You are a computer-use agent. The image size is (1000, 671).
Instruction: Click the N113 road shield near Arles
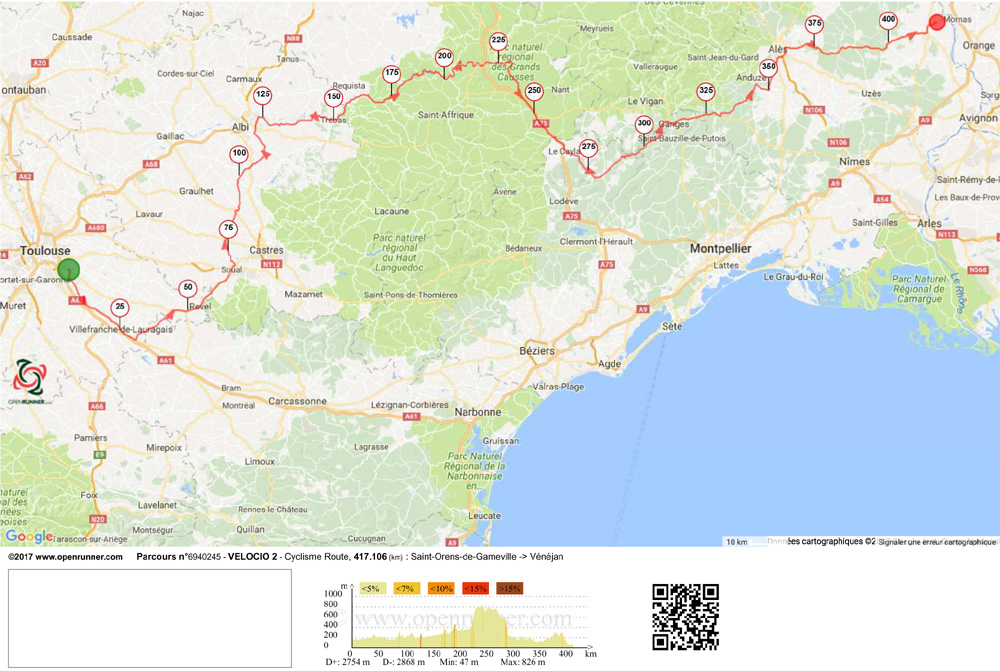click(x=947, y=235)
